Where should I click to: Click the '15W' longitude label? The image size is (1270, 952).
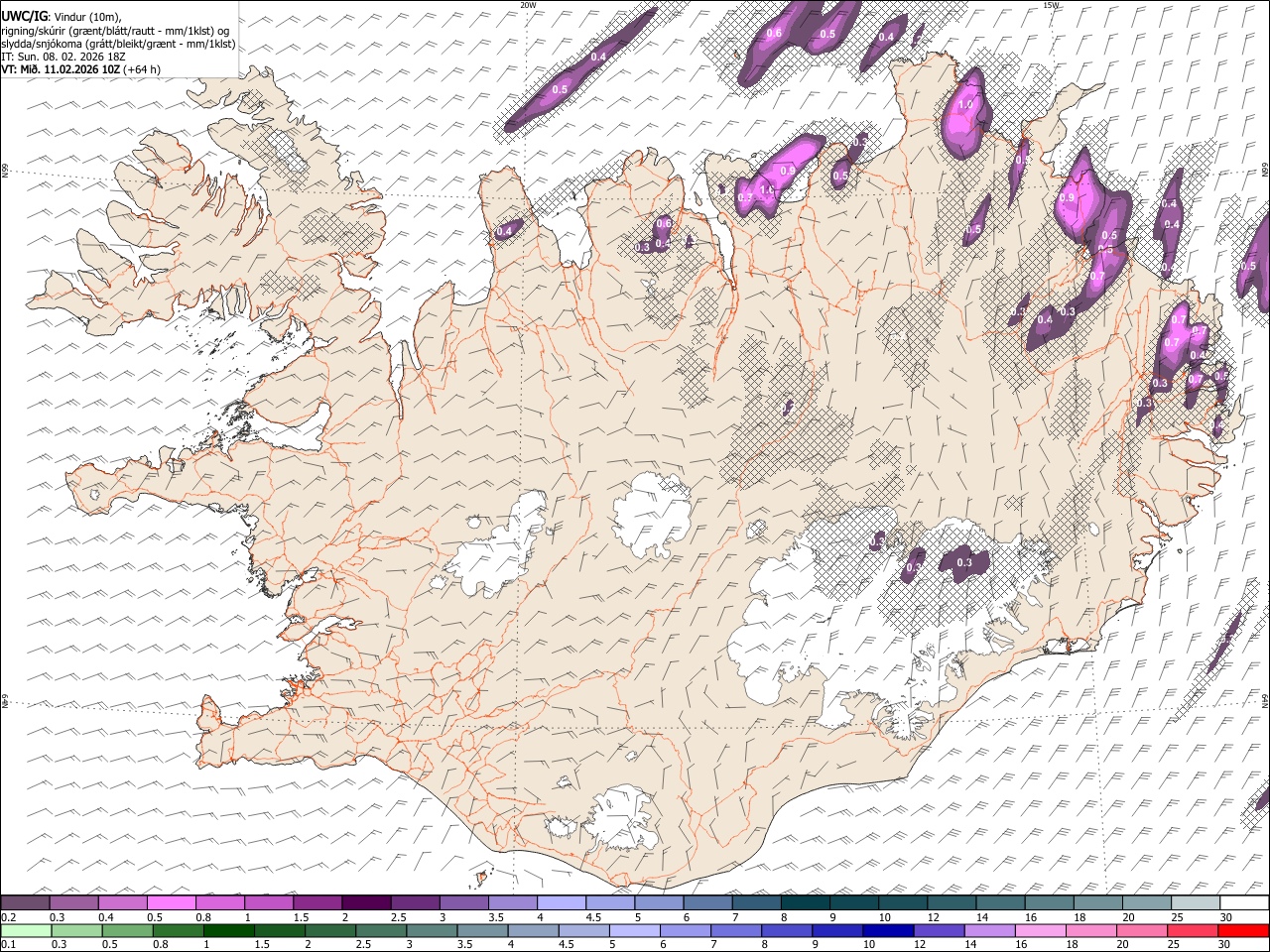click(x=1051, y=5)
